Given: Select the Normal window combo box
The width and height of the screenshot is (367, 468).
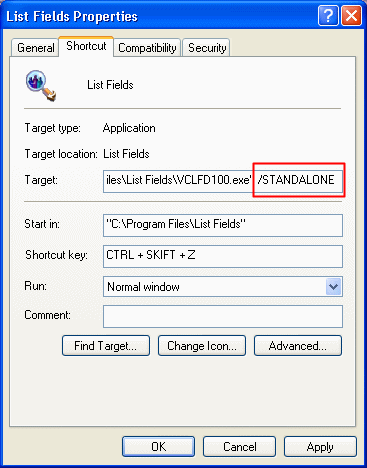Looking at the screenshot, I should (223, 287).
